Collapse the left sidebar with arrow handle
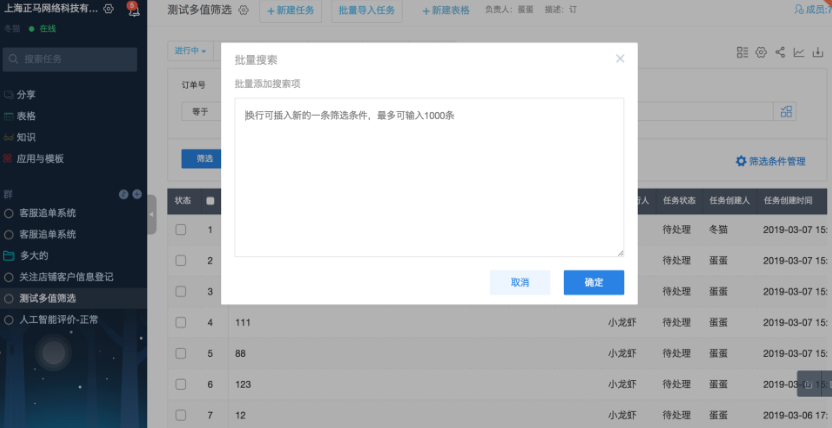The height and width of the screenshot is (428, 832). click(151, 214)
